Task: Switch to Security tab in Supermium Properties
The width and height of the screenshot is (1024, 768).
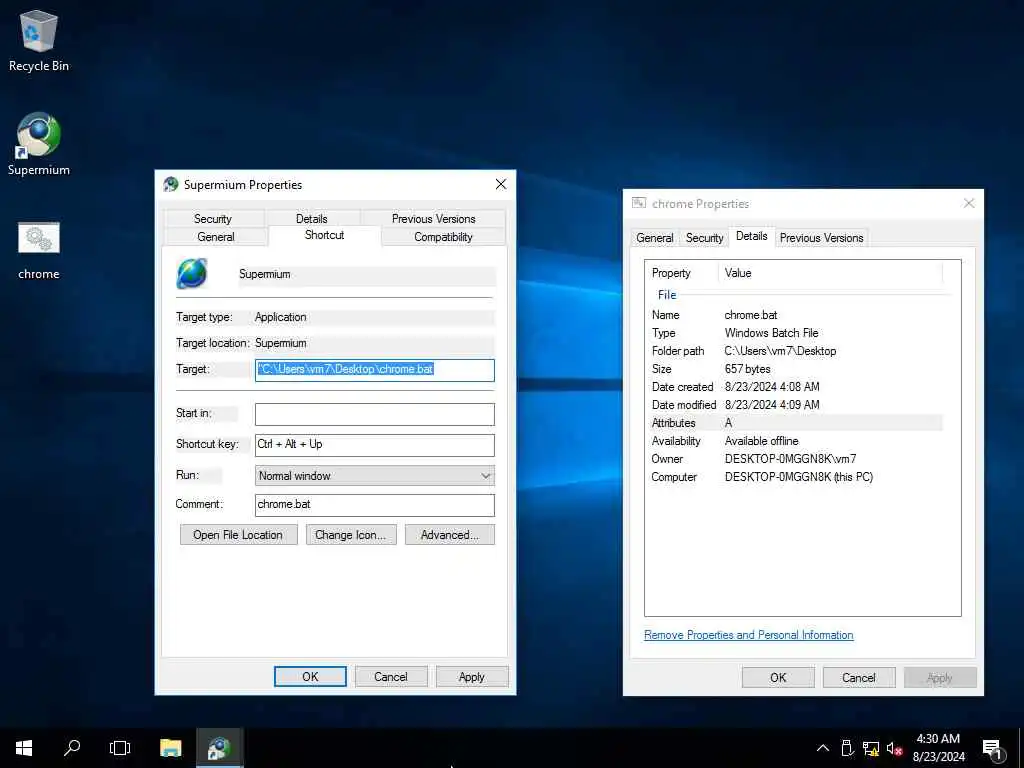Action: 213,219
